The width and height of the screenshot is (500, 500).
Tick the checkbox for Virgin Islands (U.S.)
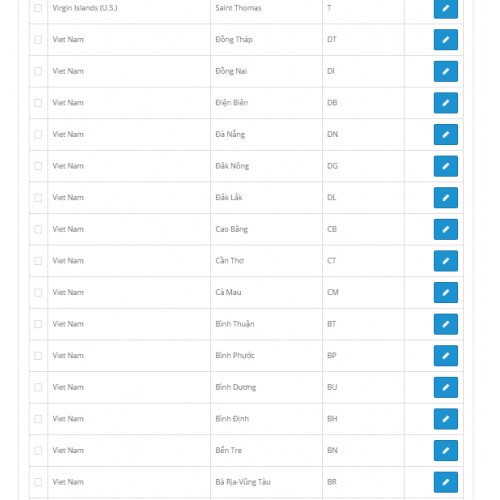pos(38,8)
